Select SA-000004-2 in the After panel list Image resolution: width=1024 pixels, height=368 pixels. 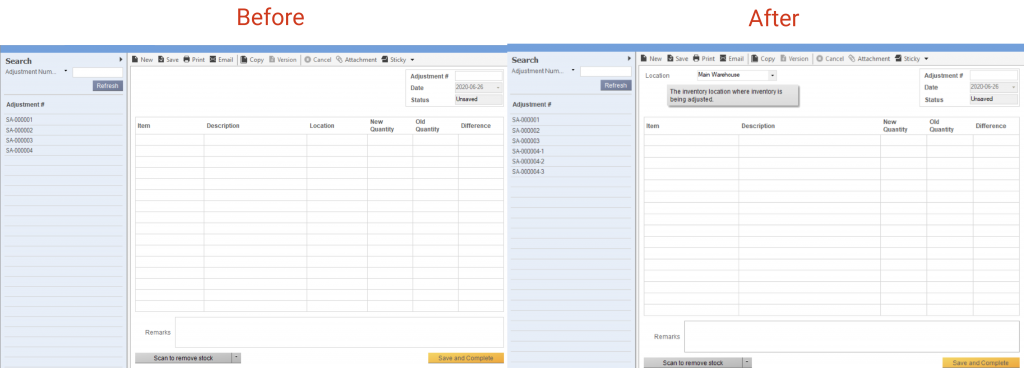tap(571, 161)
